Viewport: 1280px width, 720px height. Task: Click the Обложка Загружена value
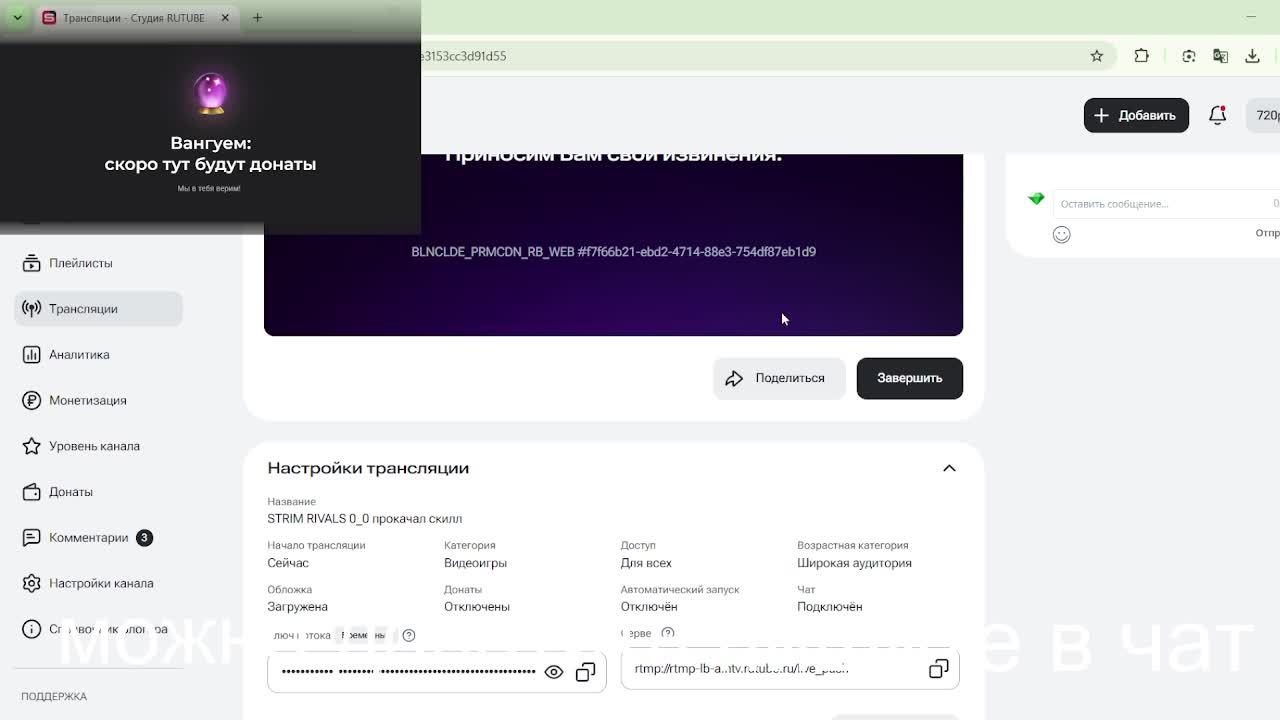(x=297, y=607)
